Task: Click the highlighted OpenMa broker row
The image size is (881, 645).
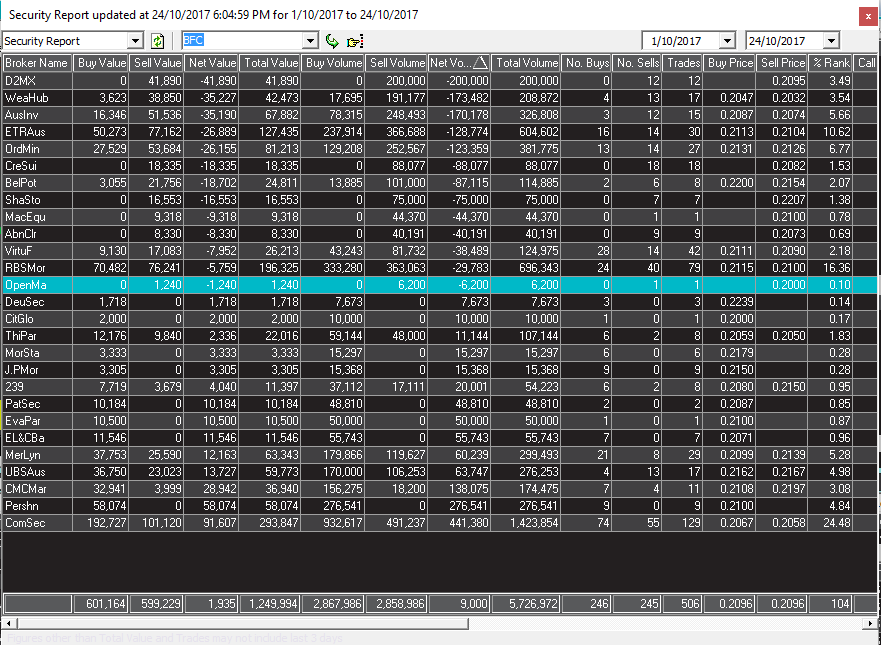Action: click(x=439, y=284)
